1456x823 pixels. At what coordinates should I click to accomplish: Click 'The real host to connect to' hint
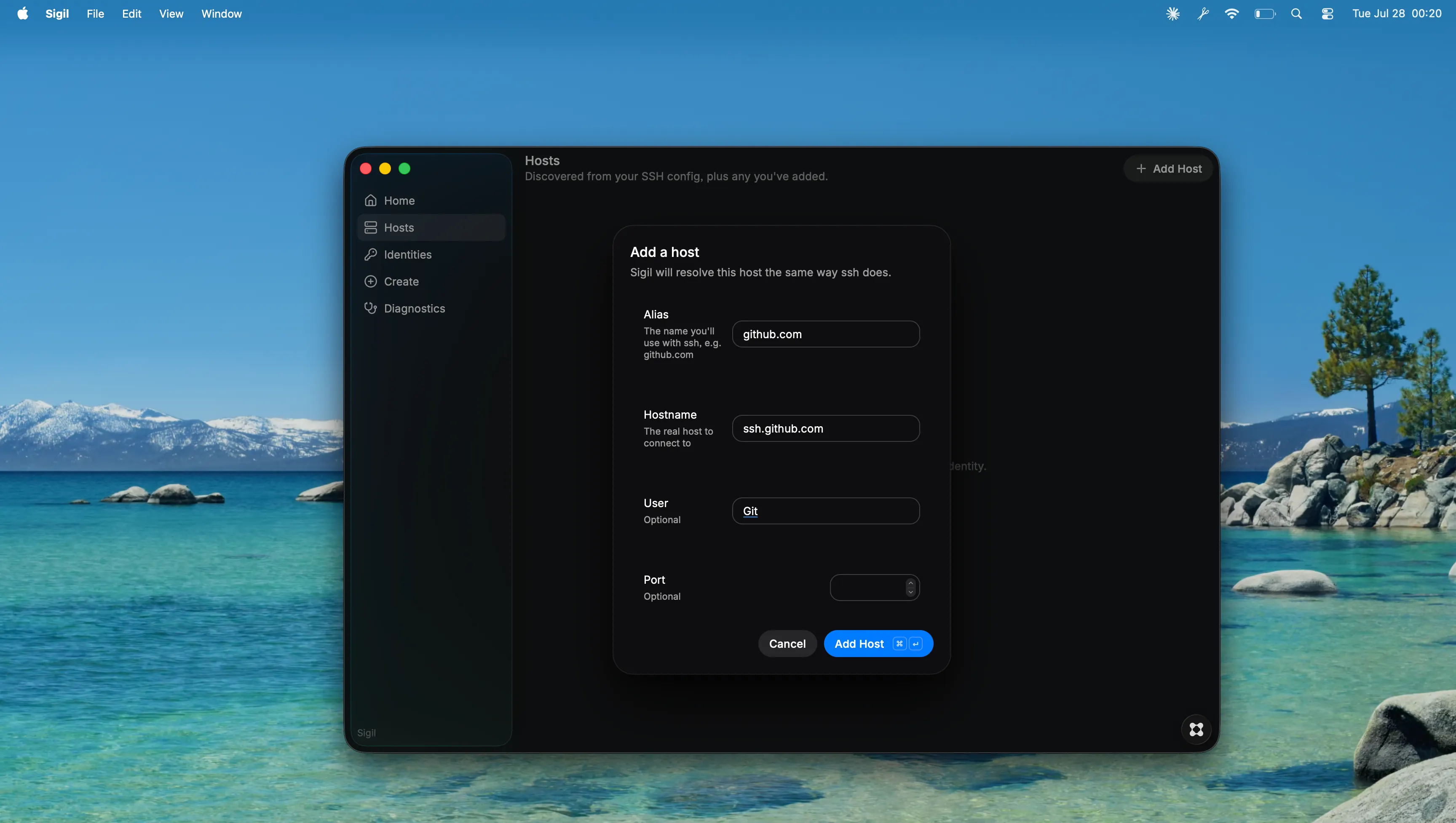point(678,437)
